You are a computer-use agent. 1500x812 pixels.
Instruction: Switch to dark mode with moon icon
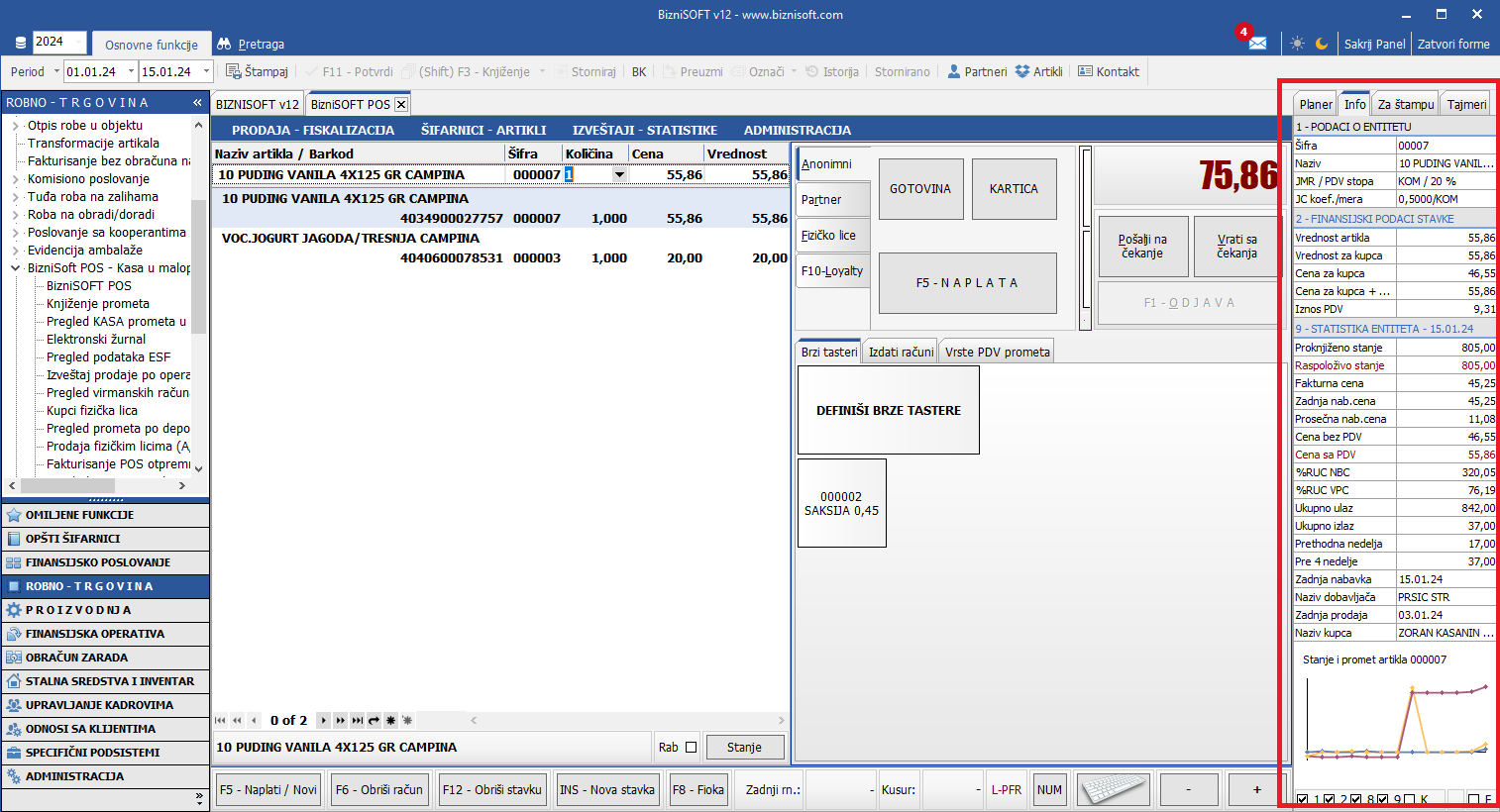point(1322,44)
